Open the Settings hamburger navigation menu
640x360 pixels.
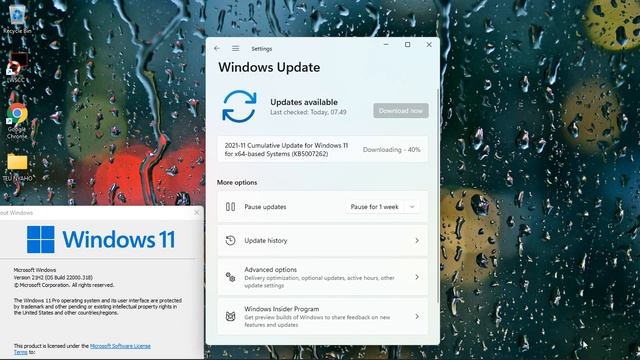pyautogui.click(x=236, y=48)
